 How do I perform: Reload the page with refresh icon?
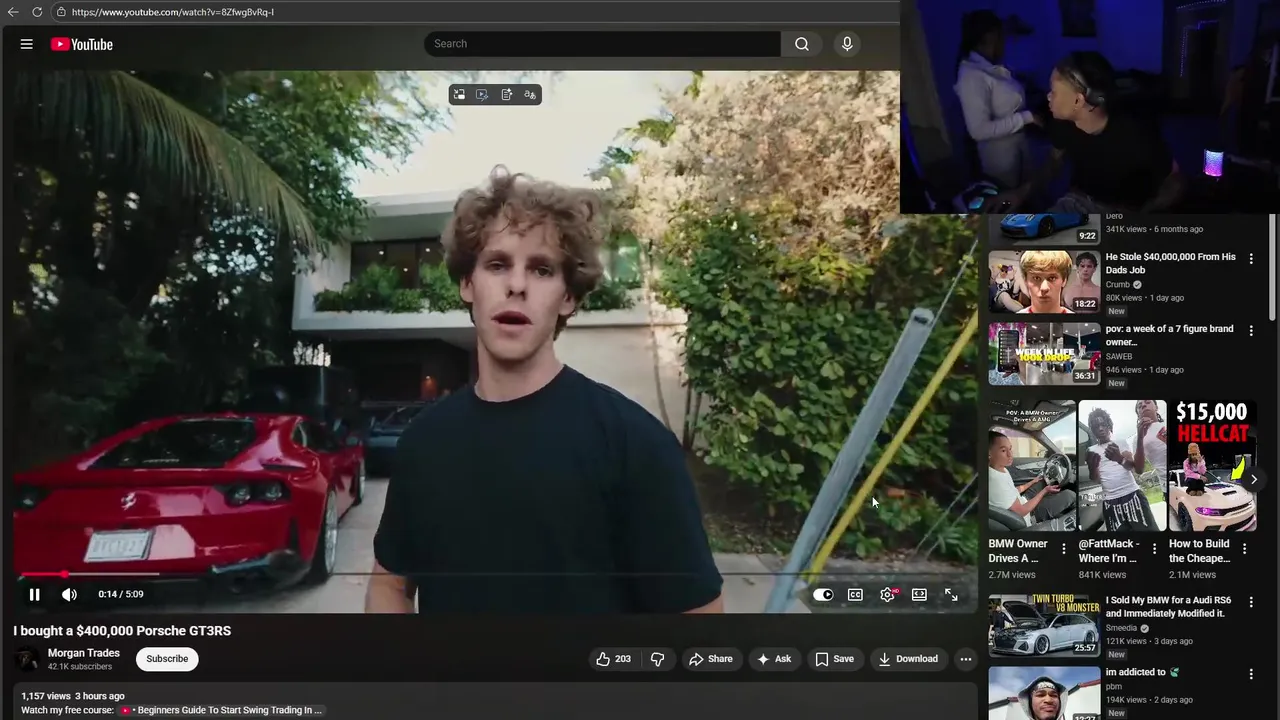37,12
